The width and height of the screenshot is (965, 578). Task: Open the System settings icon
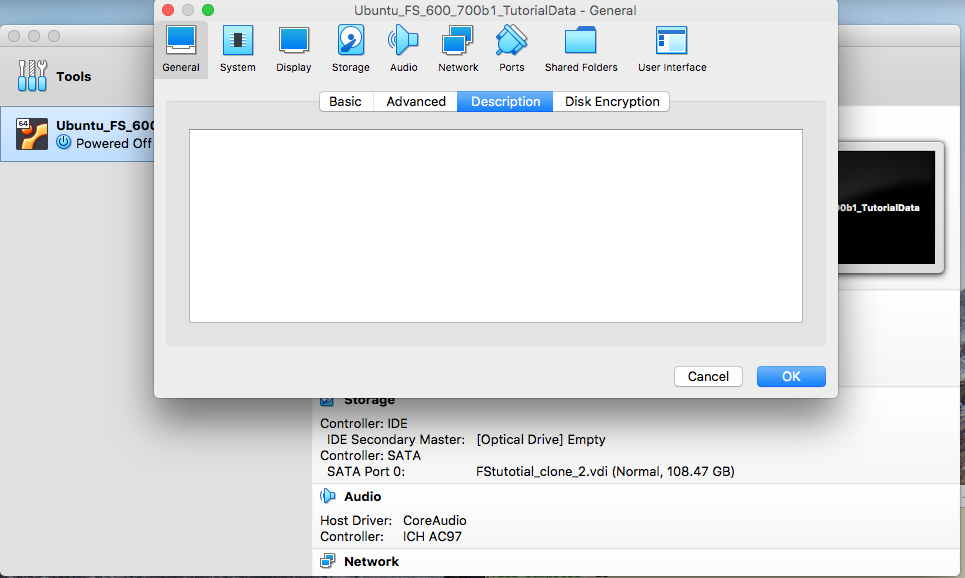click(x=237, y=49)
